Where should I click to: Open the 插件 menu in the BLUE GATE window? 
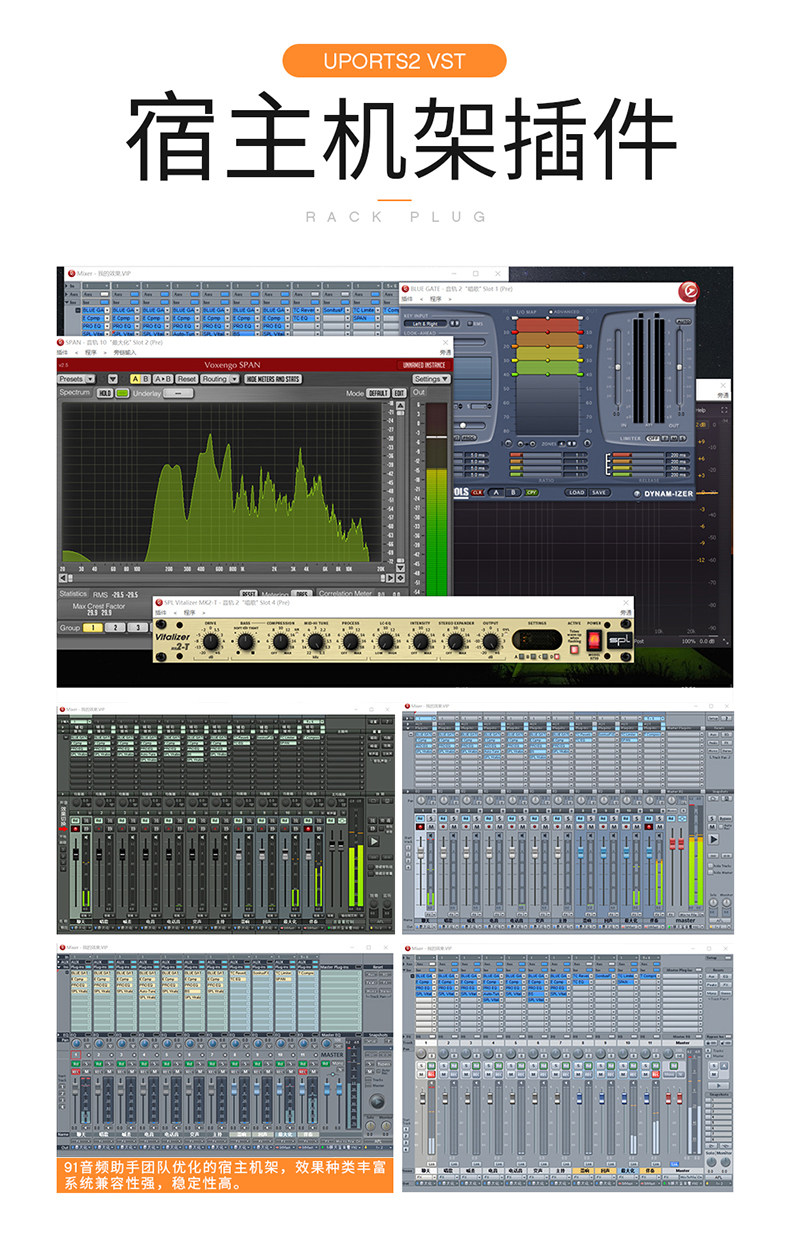(x=405, y=298)
